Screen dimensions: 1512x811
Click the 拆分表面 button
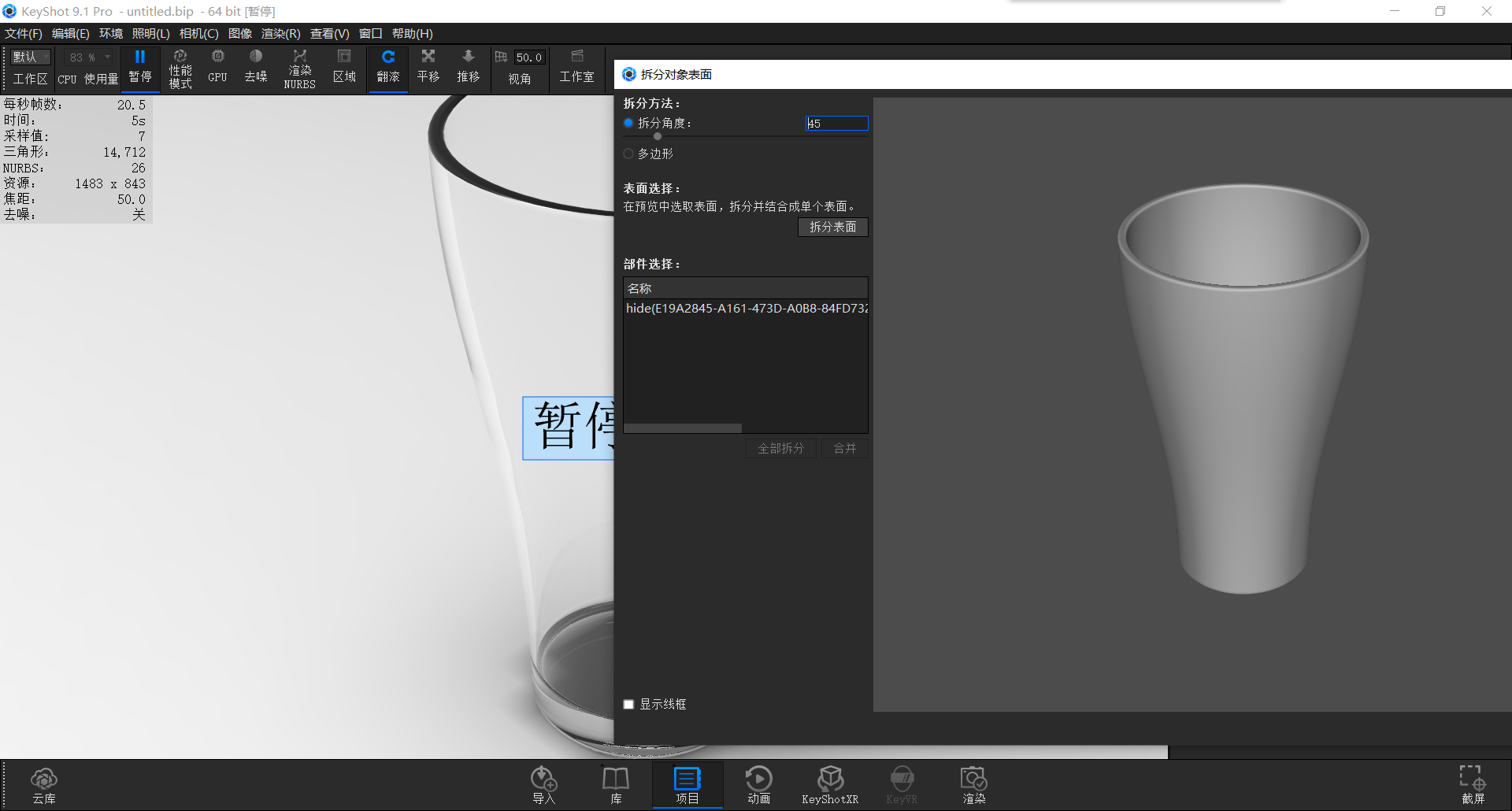832,227
